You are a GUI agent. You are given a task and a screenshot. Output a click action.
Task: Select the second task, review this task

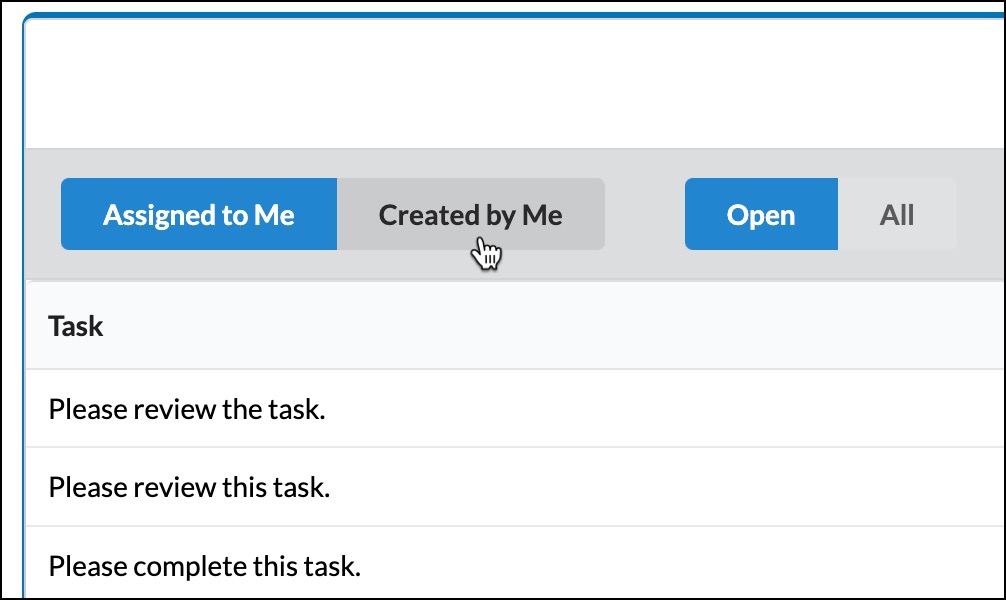[513, 487]
